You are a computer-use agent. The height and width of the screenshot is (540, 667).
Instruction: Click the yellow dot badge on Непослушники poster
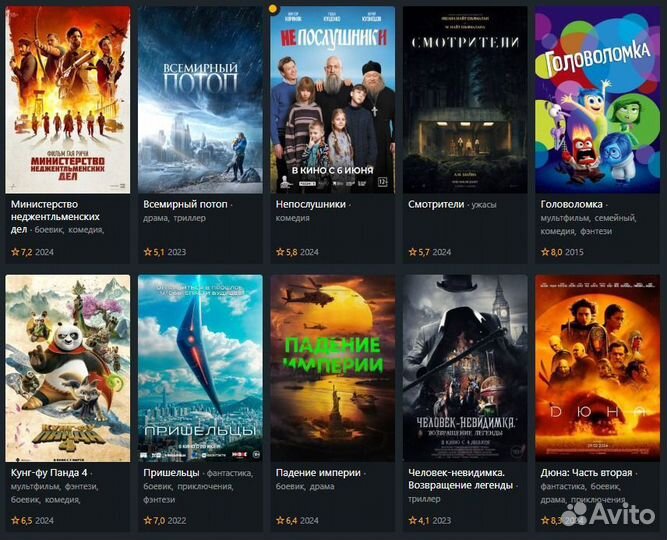[x=274, y=8]
